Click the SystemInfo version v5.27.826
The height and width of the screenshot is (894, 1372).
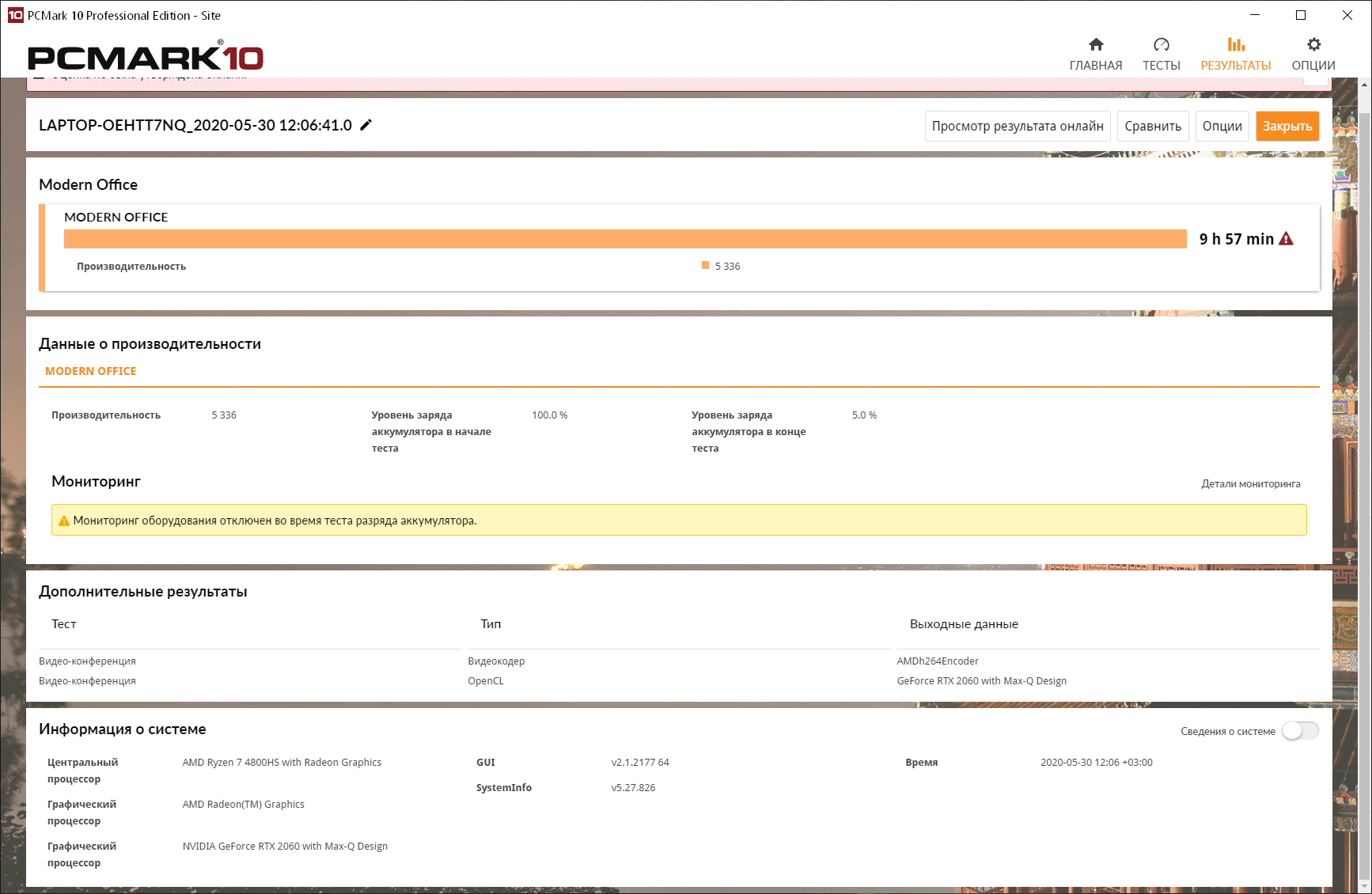point(633,788)
